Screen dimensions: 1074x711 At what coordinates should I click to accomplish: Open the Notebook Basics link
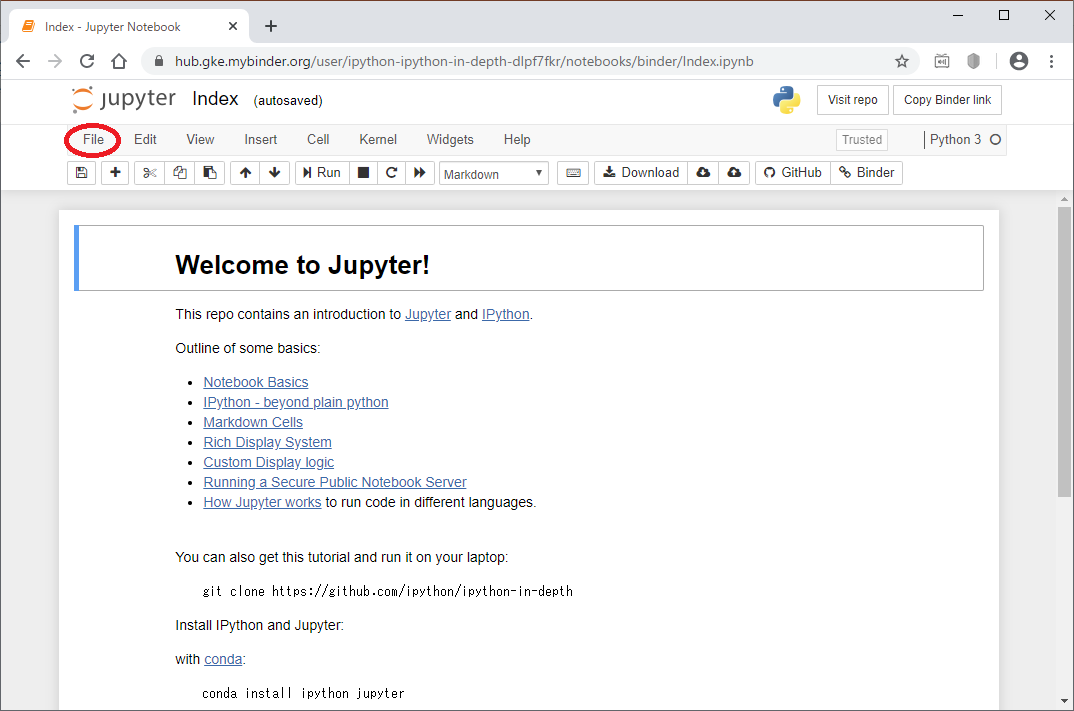tap(256, 382)
